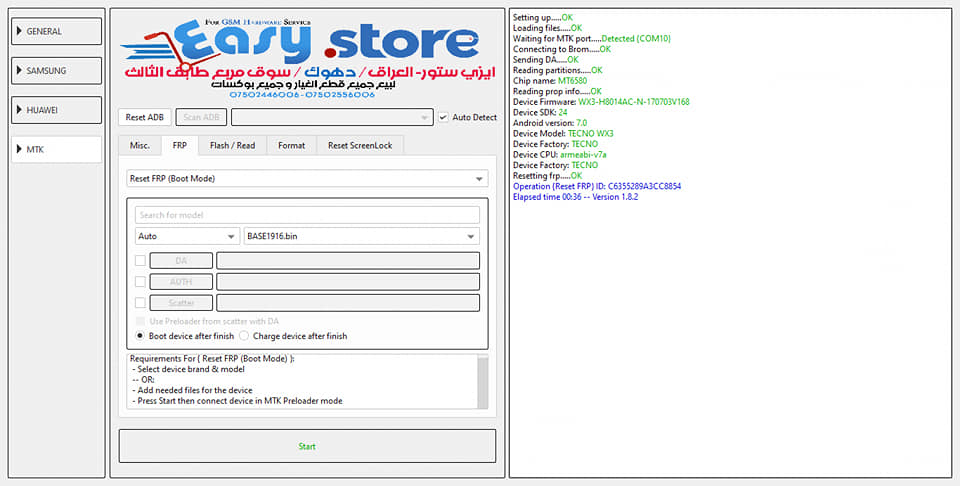
Task: Open the Flash / Read tab
Action: point(232,145)
